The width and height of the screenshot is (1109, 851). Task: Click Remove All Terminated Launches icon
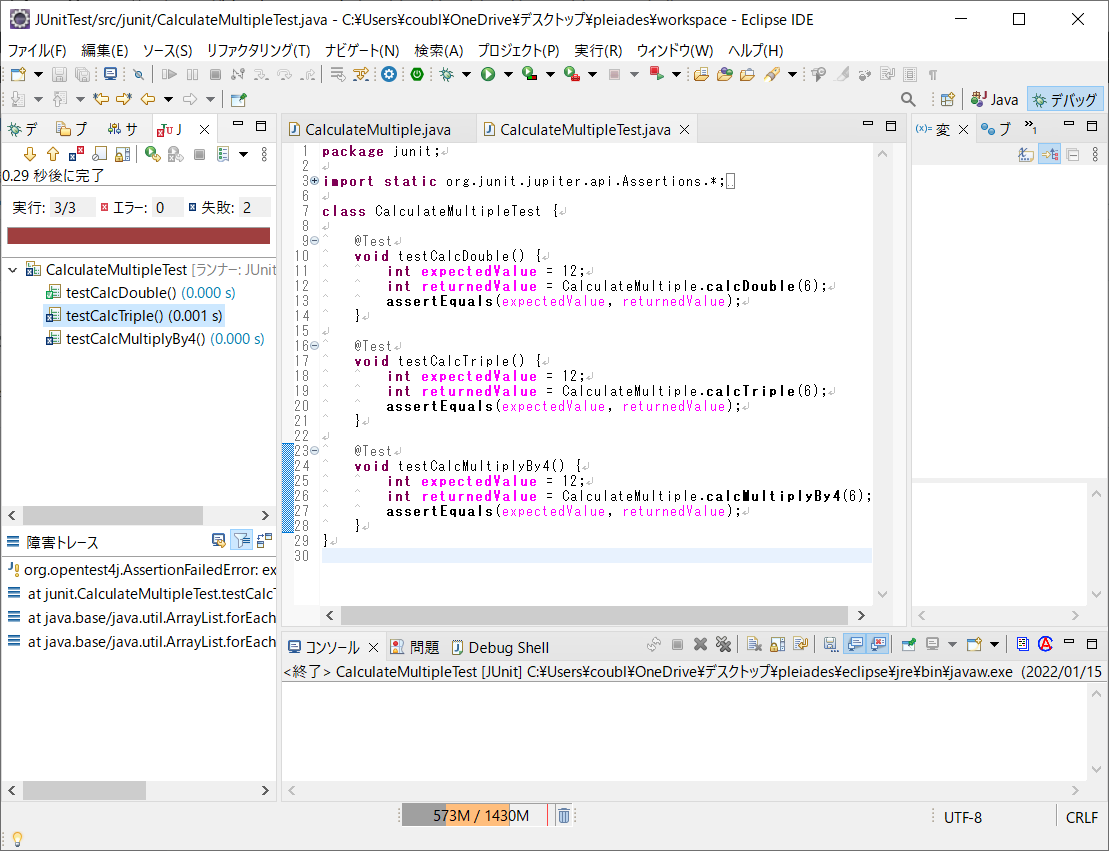point(723,644)
